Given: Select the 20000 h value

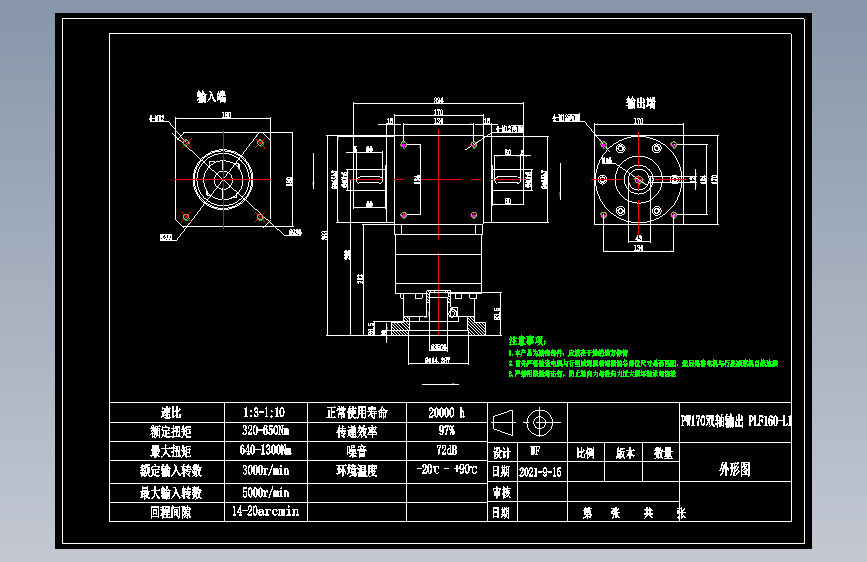Looking at the screenshot, I should point(446,413).
